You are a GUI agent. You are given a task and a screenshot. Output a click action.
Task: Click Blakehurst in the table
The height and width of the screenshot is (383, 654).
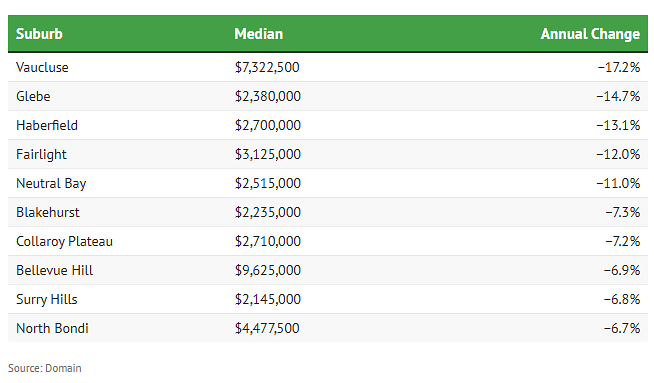(x=48, y=212)
